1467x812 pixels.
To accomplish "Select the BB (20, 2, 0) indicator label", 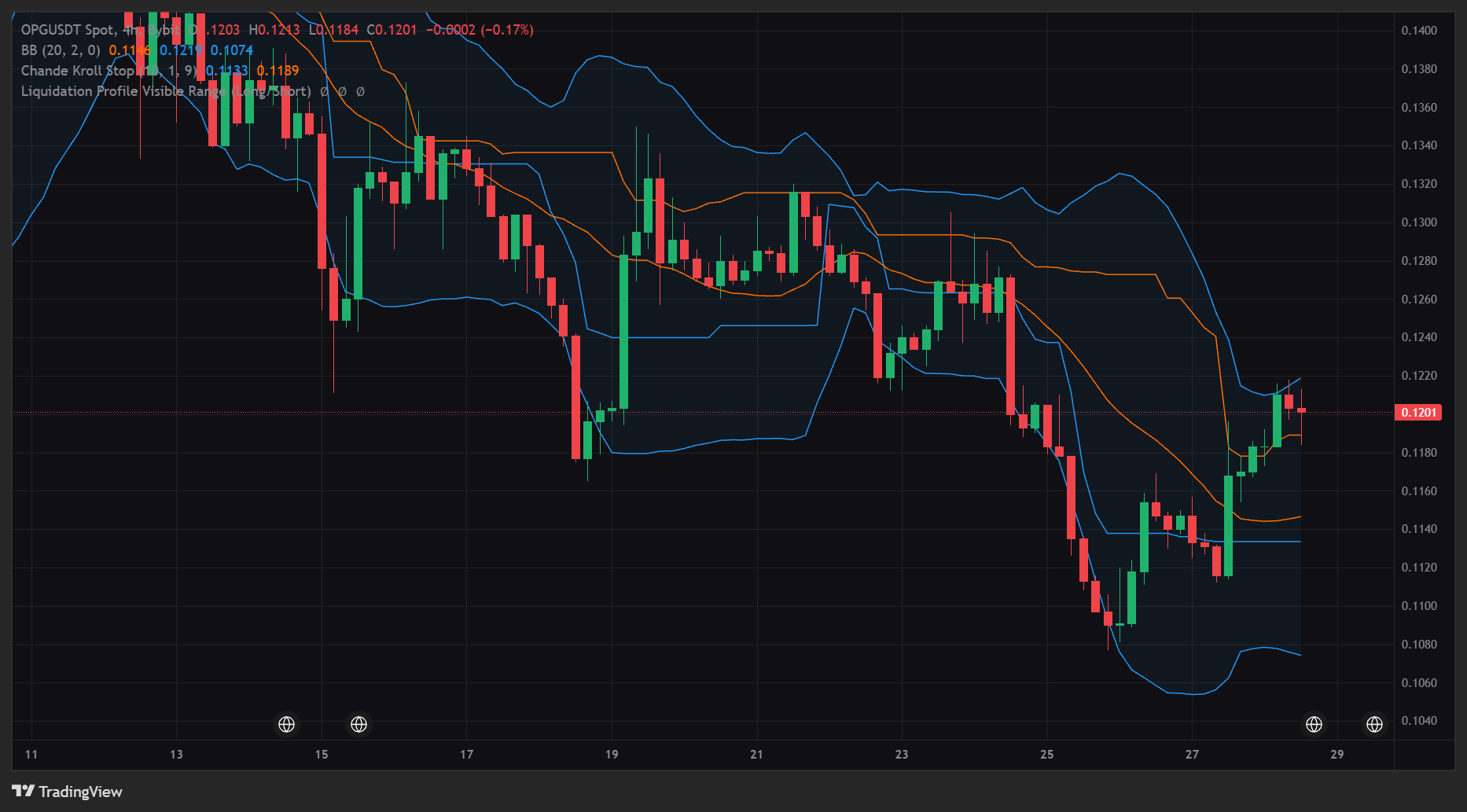I will click(61, 50).
